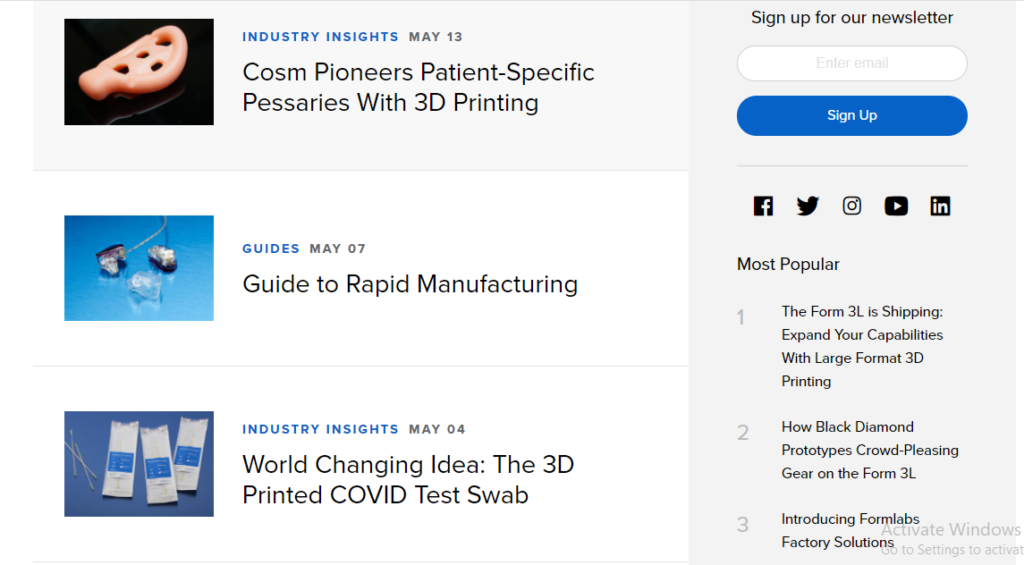Open How Black Diamond Prototypes popular post
Image resolution: width=1024 pixels, height=565 pixels.
(869, 450)
